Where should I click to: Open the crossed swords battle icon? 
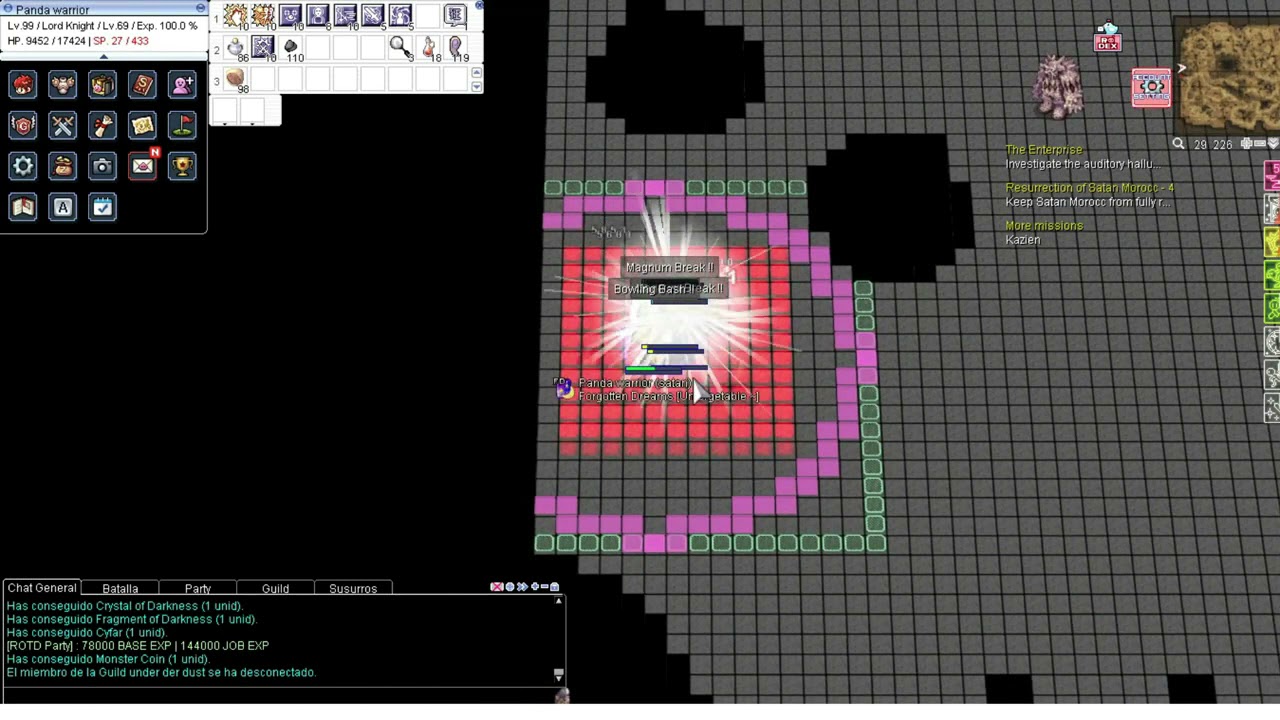(x=63, y=125)
